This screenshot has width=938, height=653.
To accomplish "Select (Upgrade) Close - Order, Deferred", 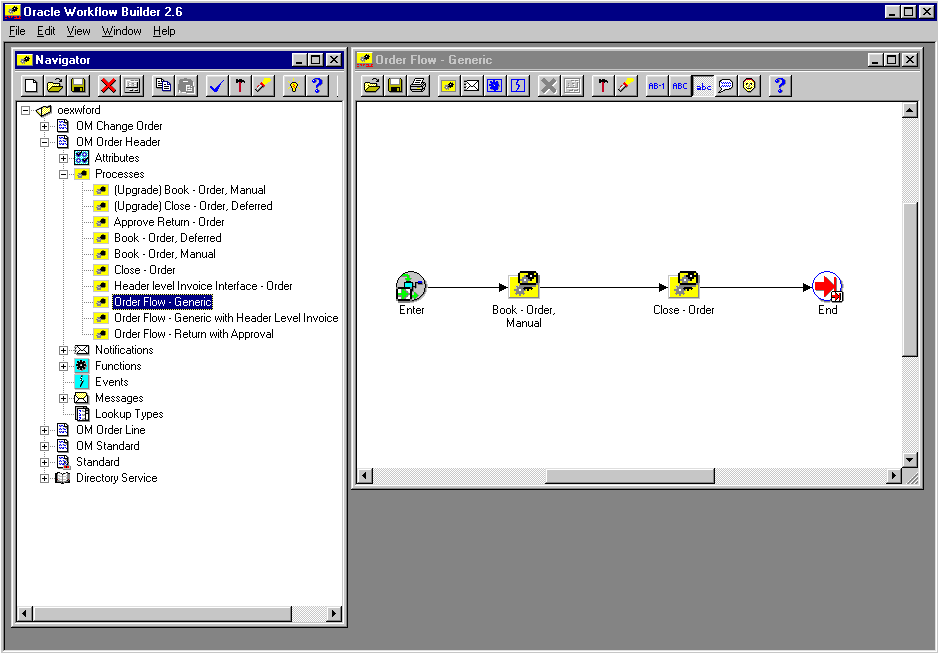I will click(193, 206).
